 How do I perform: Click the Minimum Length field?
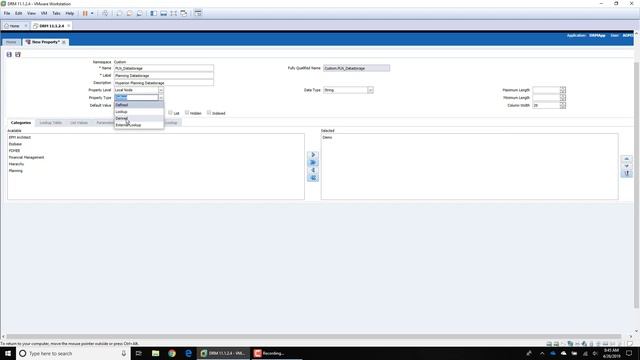[x=546, y=98]
